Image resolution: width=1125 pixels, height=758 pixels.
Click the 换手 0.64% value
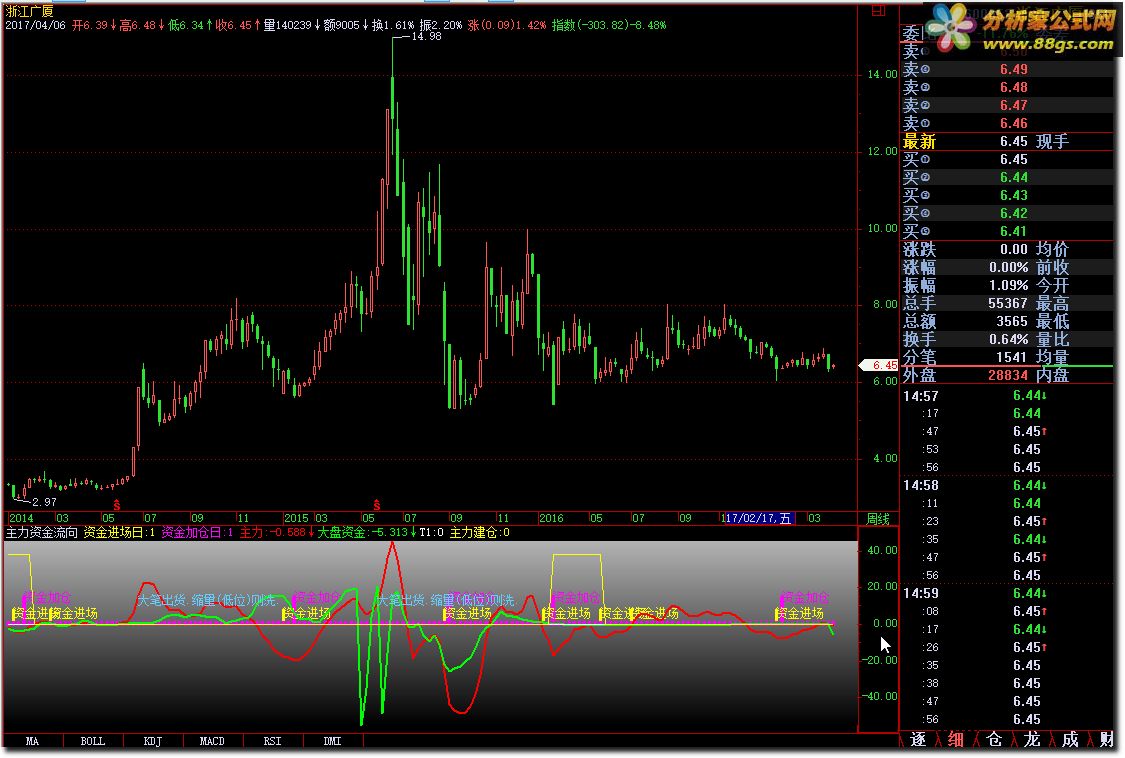coord(1008,339)
